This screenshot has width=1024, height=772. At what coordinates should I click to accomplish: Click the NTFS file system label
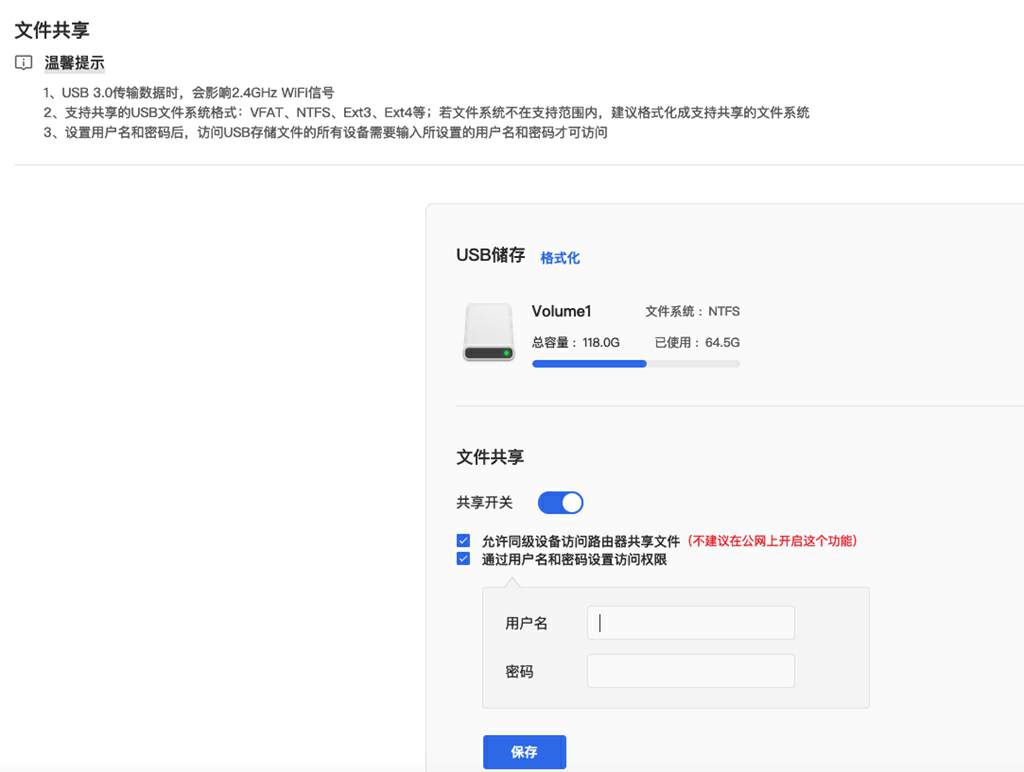point(693,311)
